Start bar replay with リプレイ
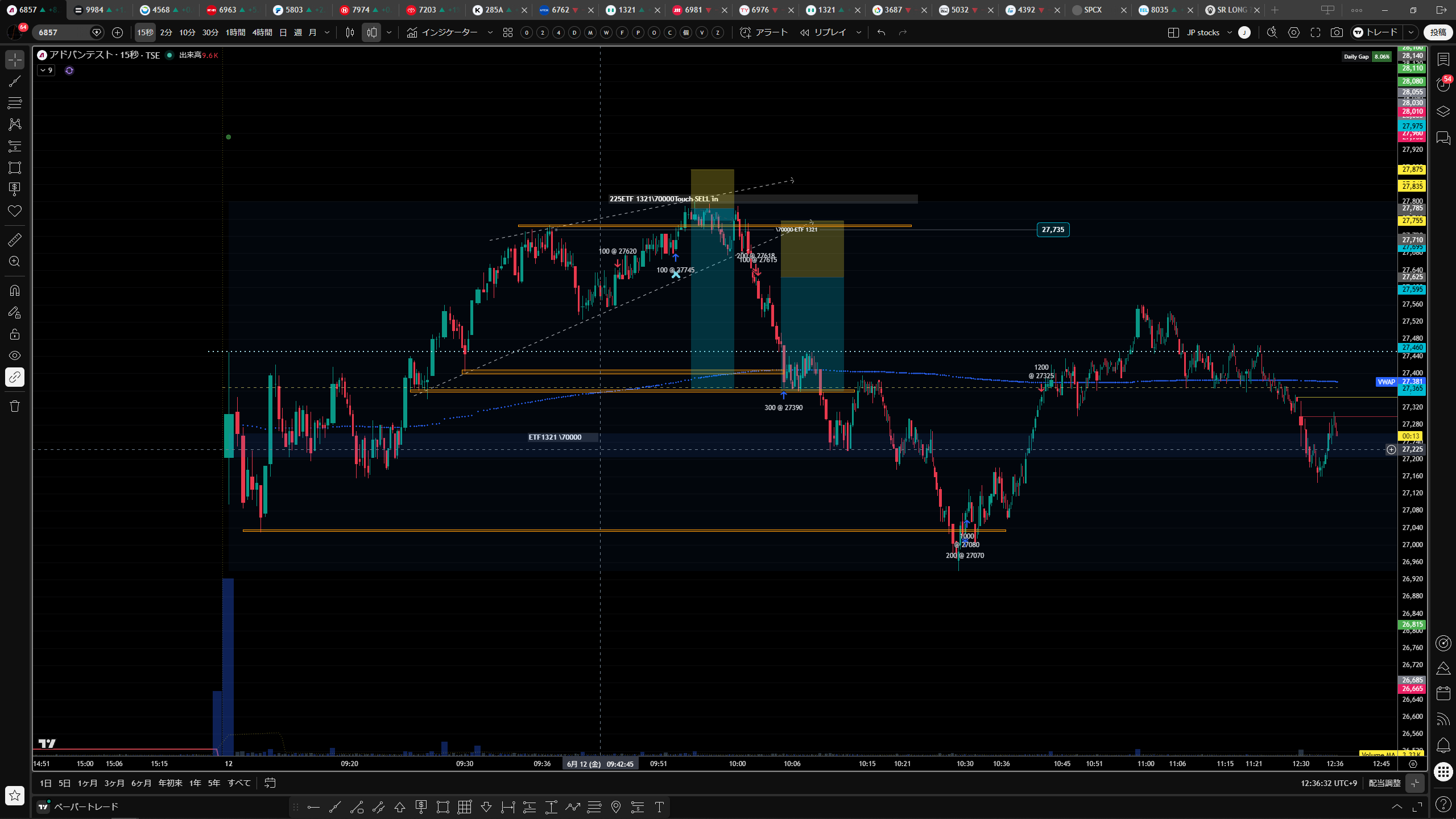Image resolution: width=1456 pixels, height=819 pixels. [823, 32]
